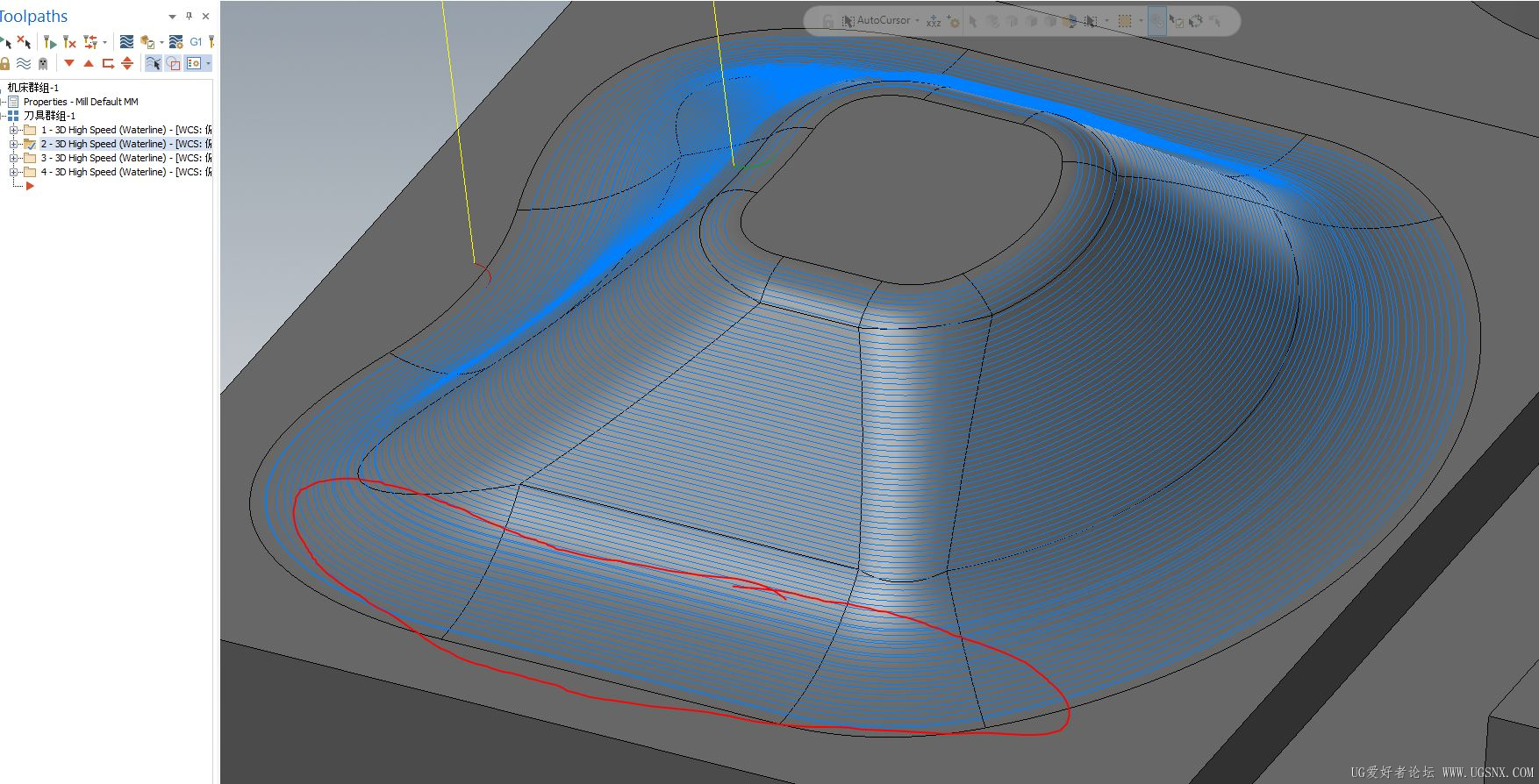Click the XYZ fast point icon
Image resolution: width=1539 pixels, height=784 pixels.
click(x=934, y=21)
